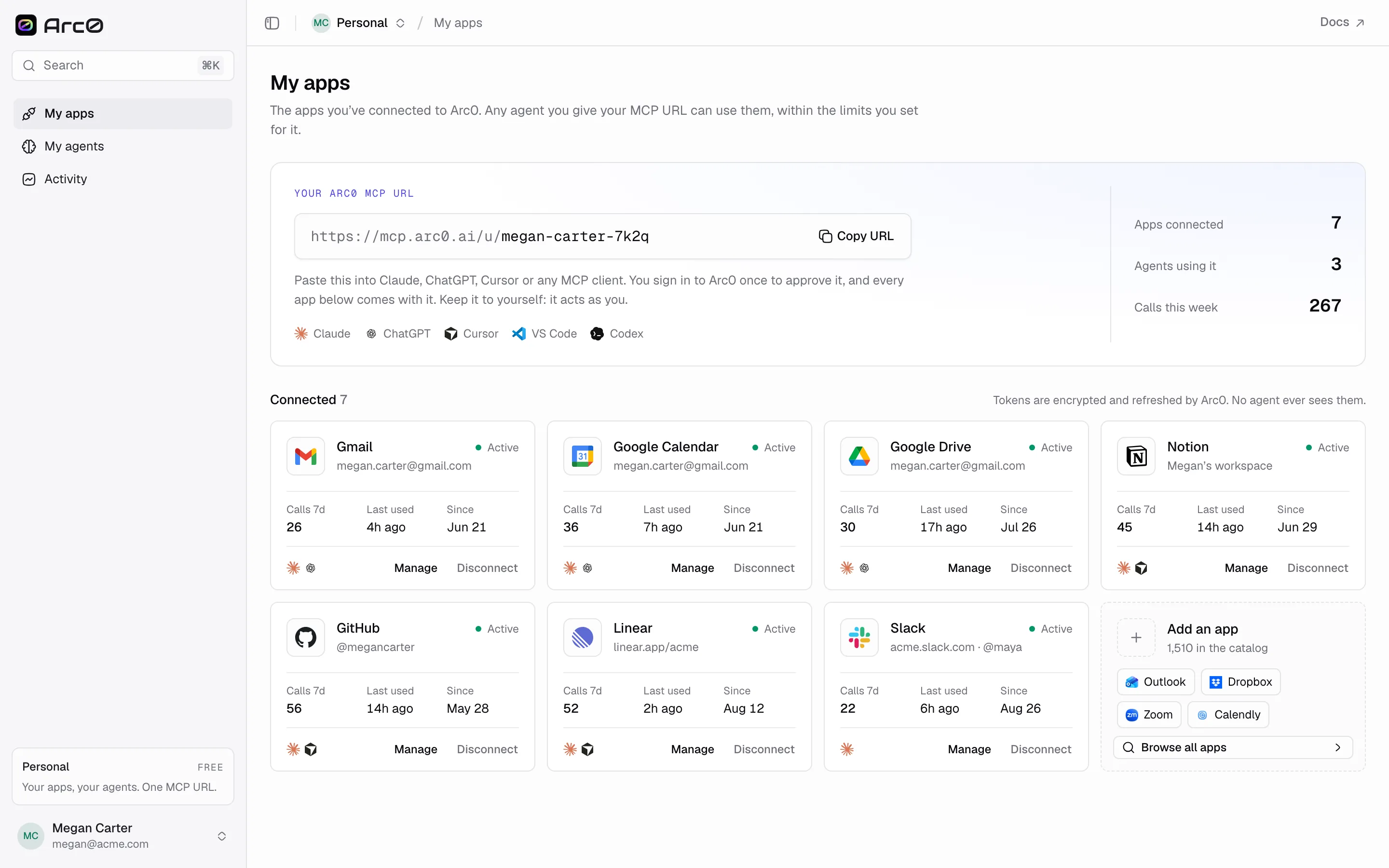Click the ArcO logo icon
The width and height of the screenshot is (1389, 868).
pos(26,25)
